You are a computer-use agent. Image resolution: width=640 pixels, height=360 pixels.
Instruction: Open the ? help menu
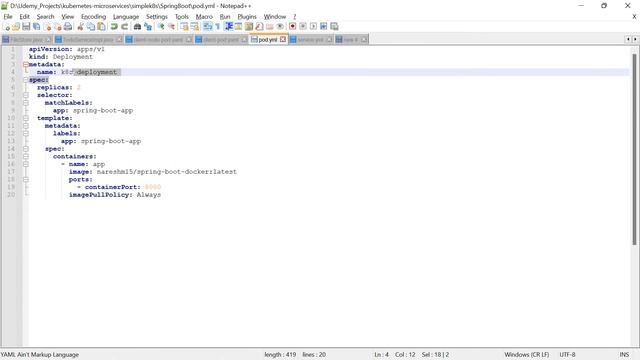tap(294, 17)
